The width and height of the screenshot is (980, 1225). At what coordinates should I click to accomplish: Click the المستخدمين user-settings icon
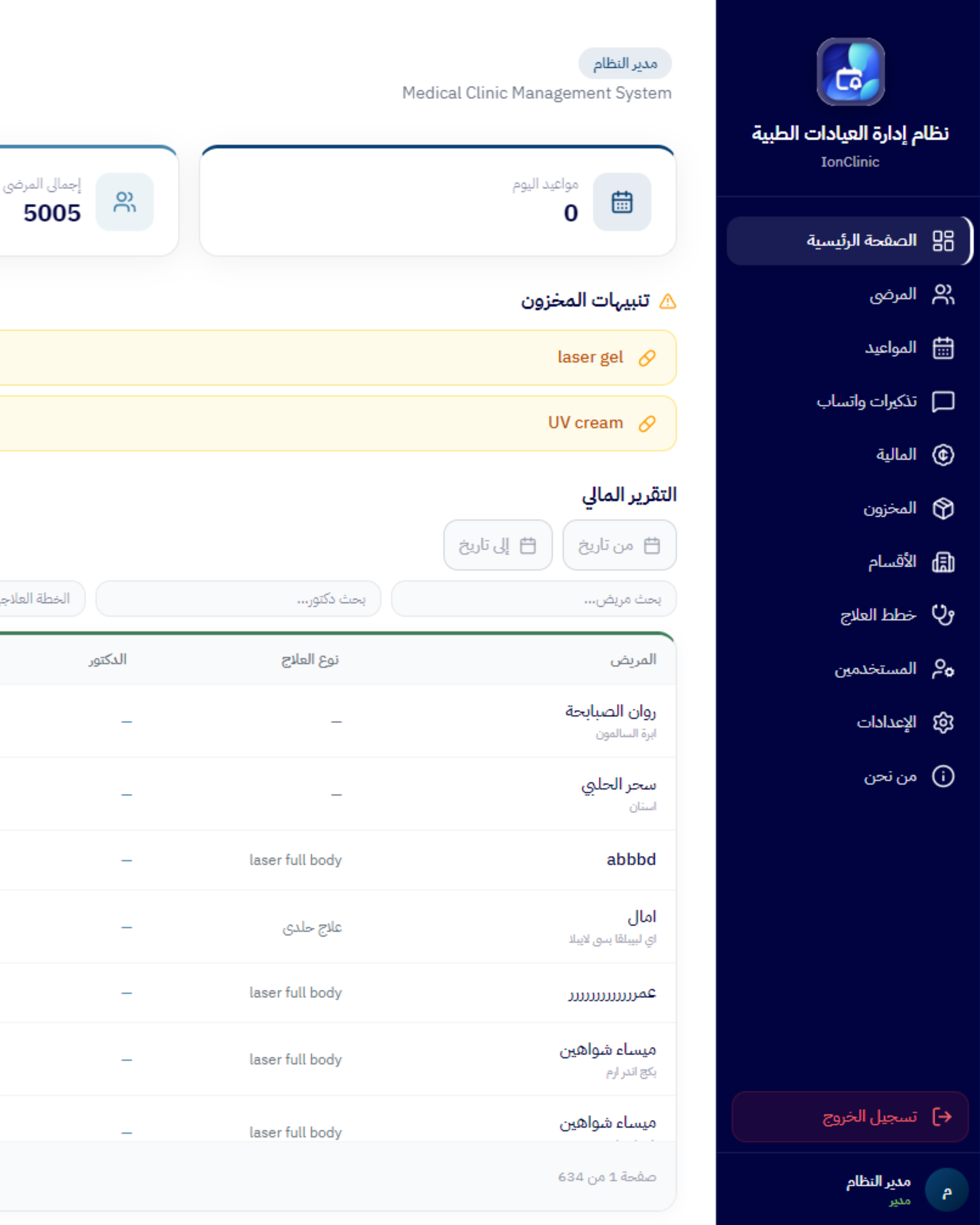click(943, 669)
